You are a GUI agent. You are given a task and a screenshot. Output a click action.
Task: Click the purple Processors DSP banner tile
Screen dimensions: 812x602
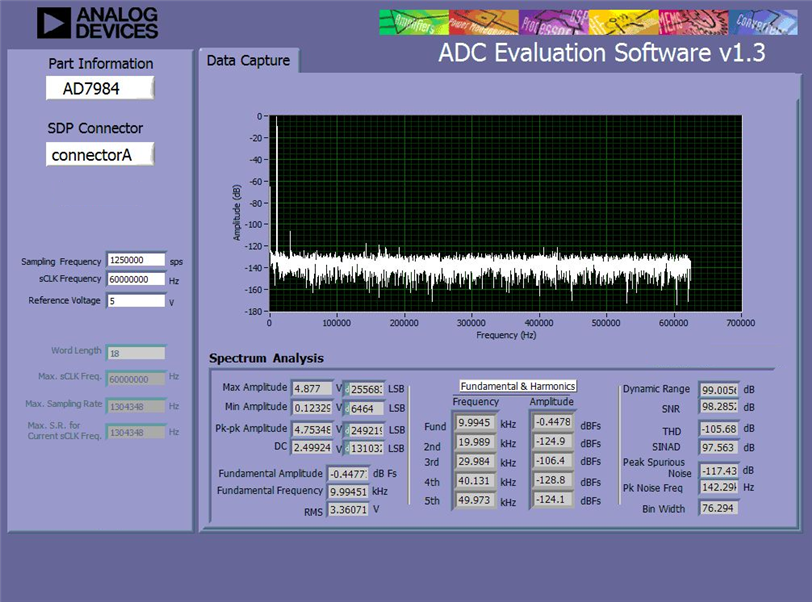(x=554, y=22)
